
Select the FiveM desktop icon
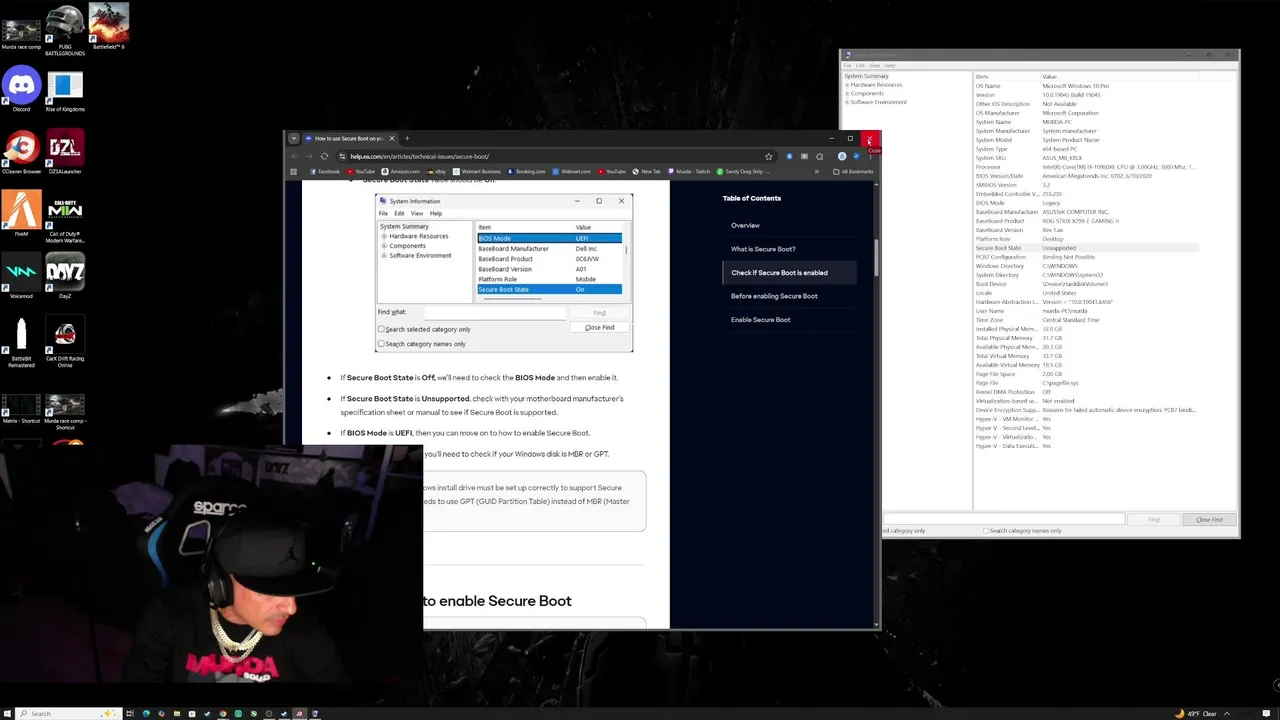tap(21, 214)
